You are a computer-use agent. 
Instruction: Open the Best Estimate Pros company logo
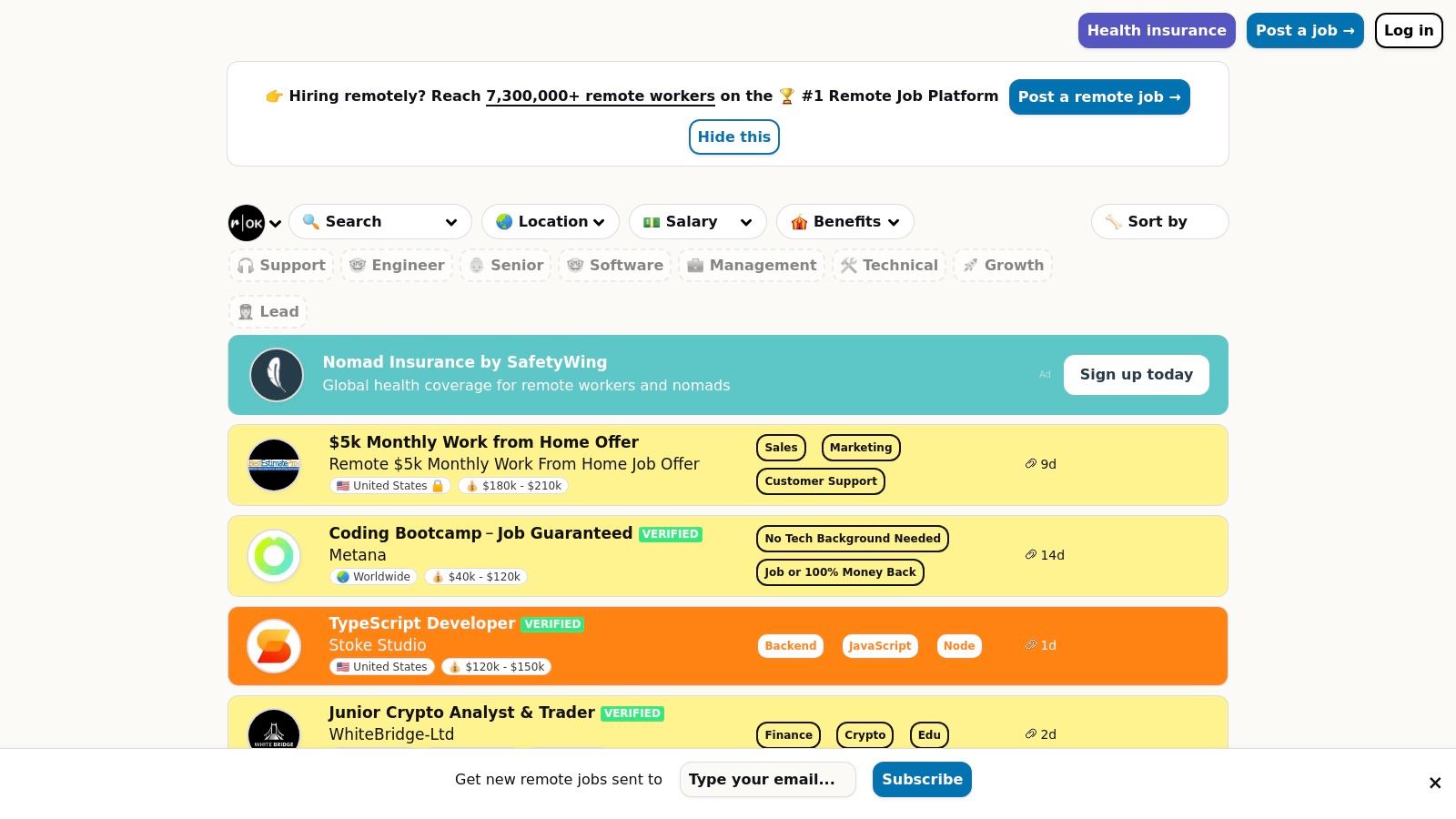pyautogui.click(x=274, y=465)
